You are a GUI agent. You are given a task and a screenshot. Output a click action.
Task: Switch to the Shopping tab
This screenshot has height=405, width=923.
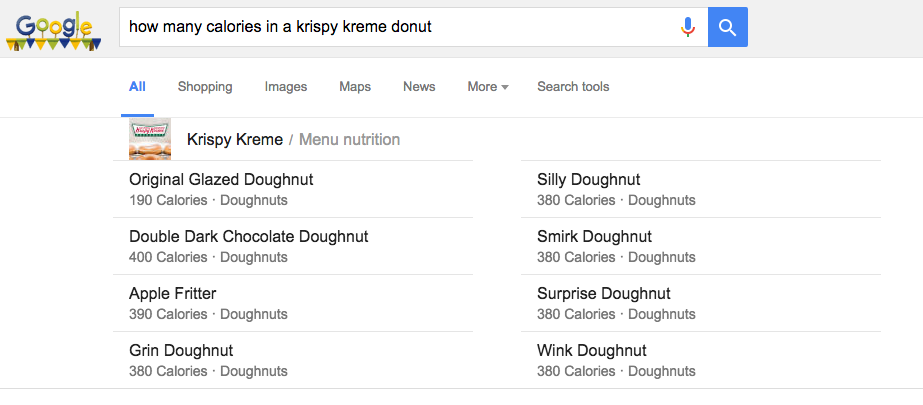pyautogui.click(x=205, y=87)
